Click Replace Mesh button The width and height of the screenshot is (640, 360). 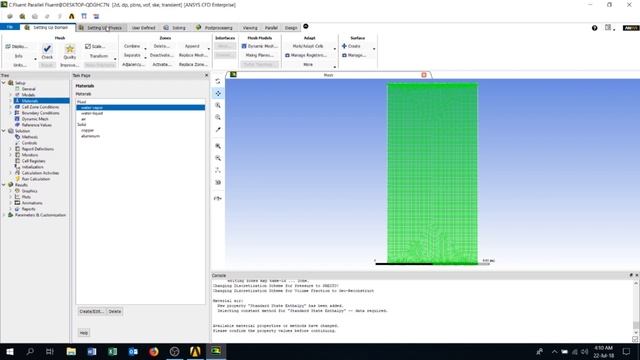[193, 55]
